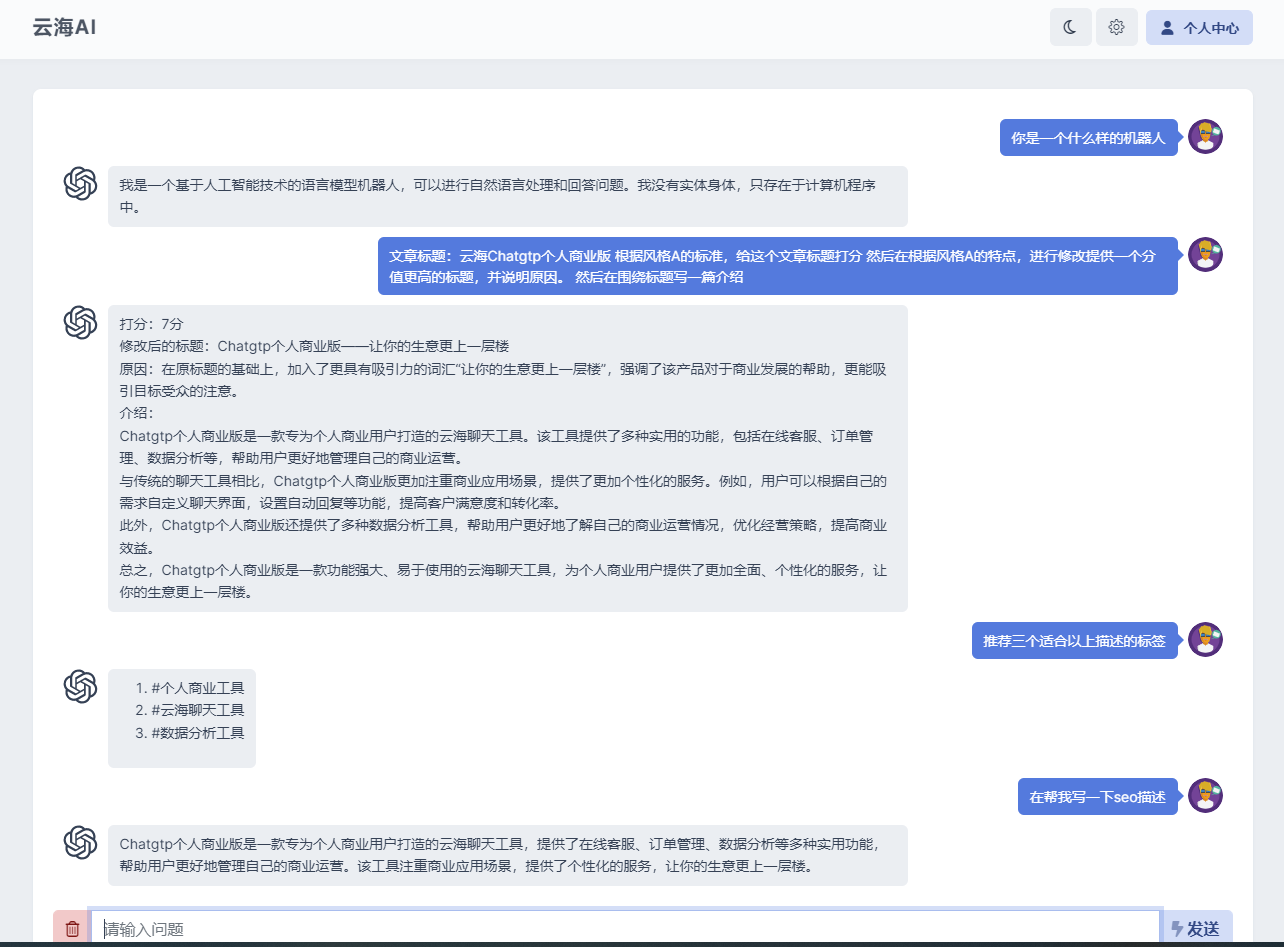Open the 个人中心 personal center
This screenshot has height=947, width=1284.
click(x=1199, y=28)
